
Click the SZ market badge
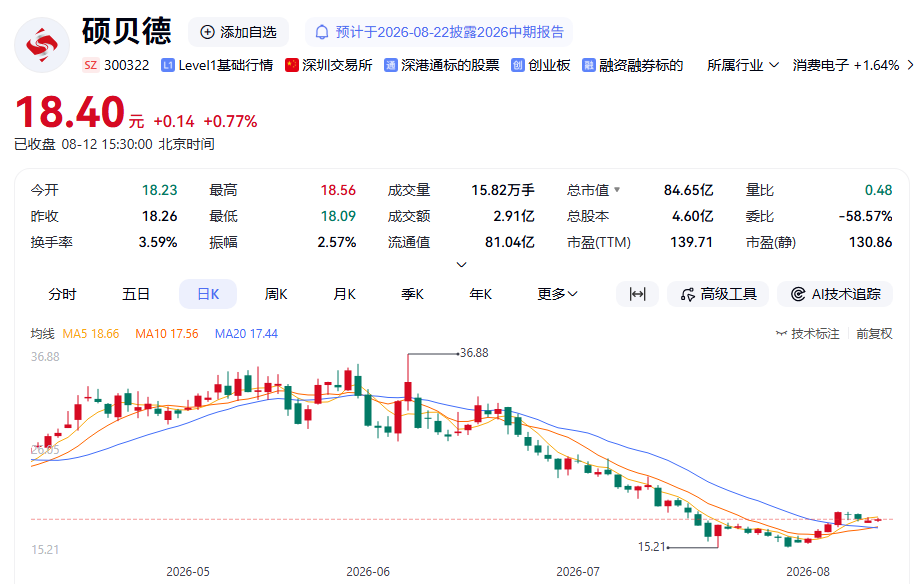coord(91,65)
